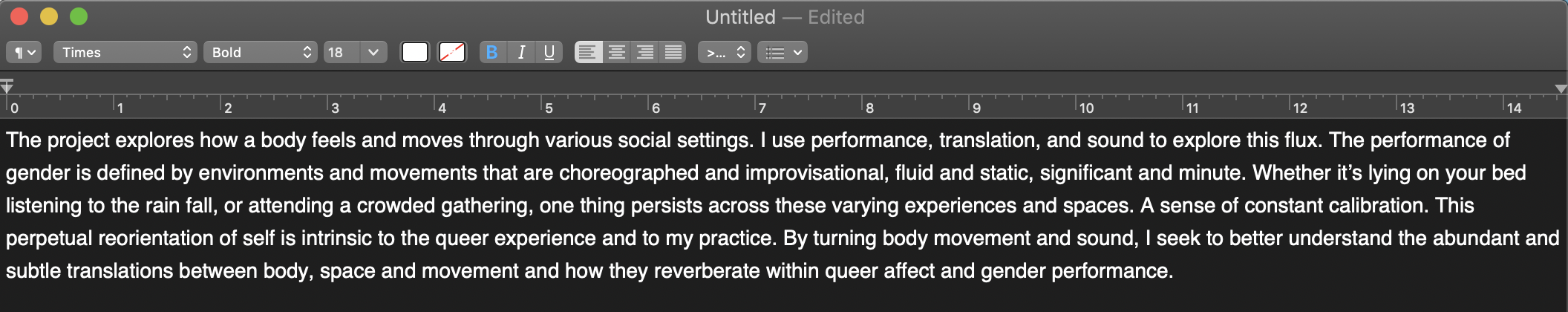Open the list bullets and numbering menu

coord(783,52)
